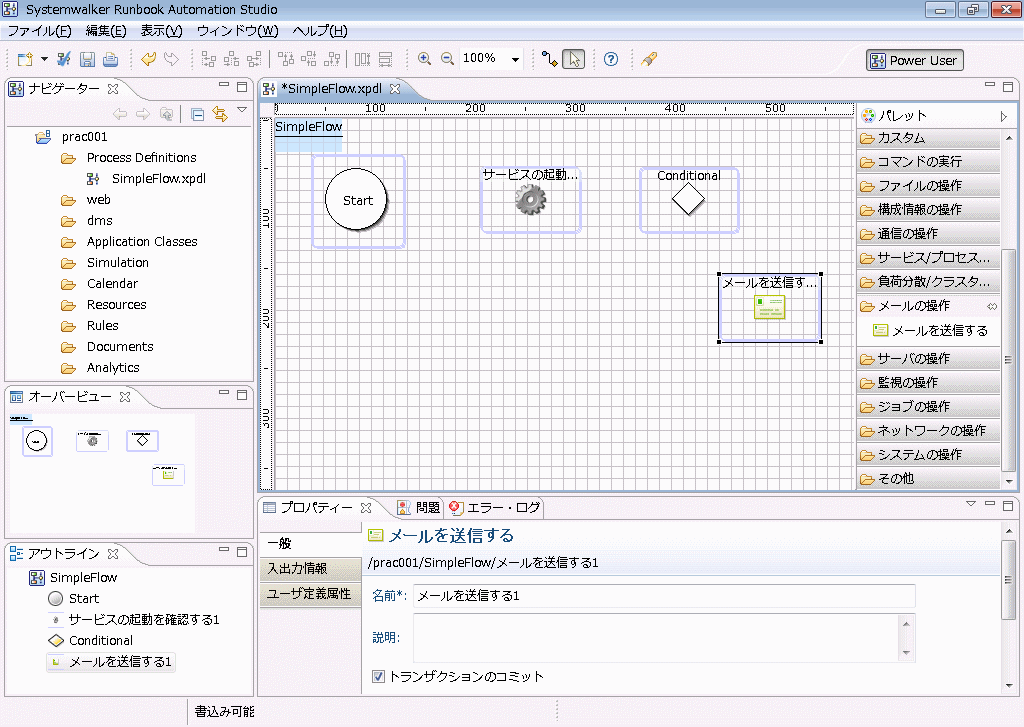Select the Application Classes folder

click(x=142, y=242)
